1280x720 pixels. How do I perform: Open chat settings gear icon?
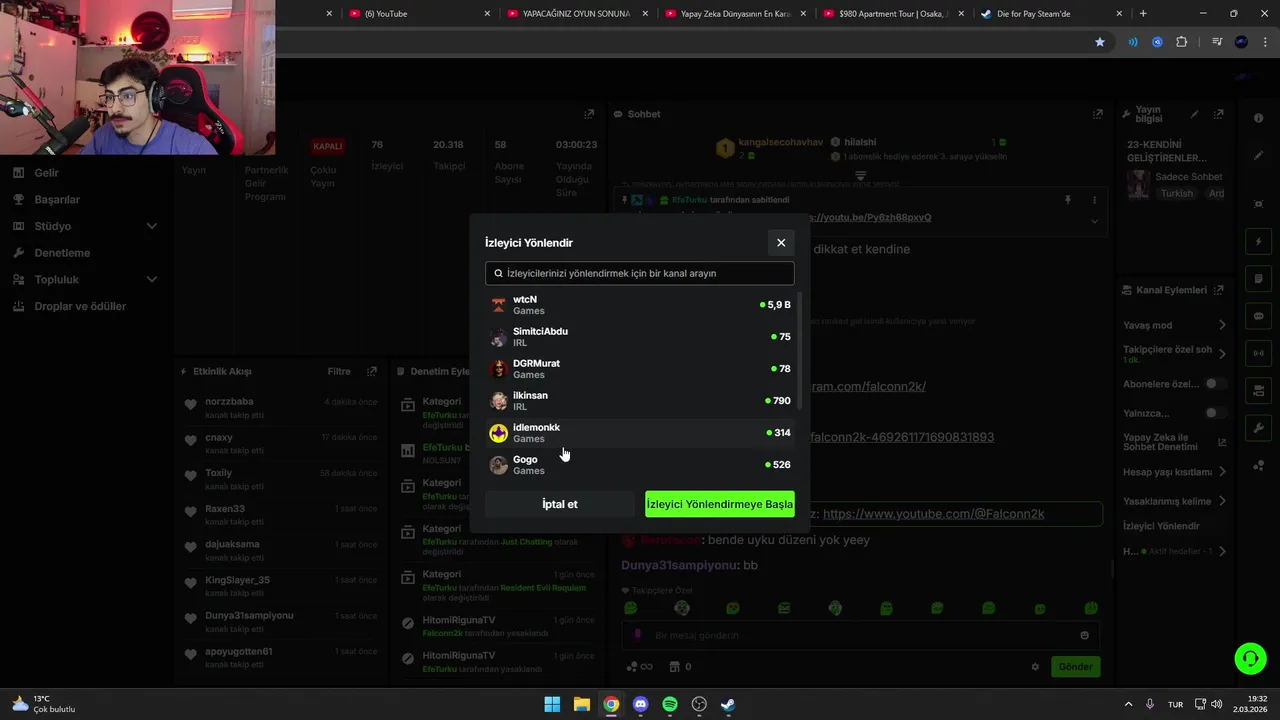tap(1035, 666)
